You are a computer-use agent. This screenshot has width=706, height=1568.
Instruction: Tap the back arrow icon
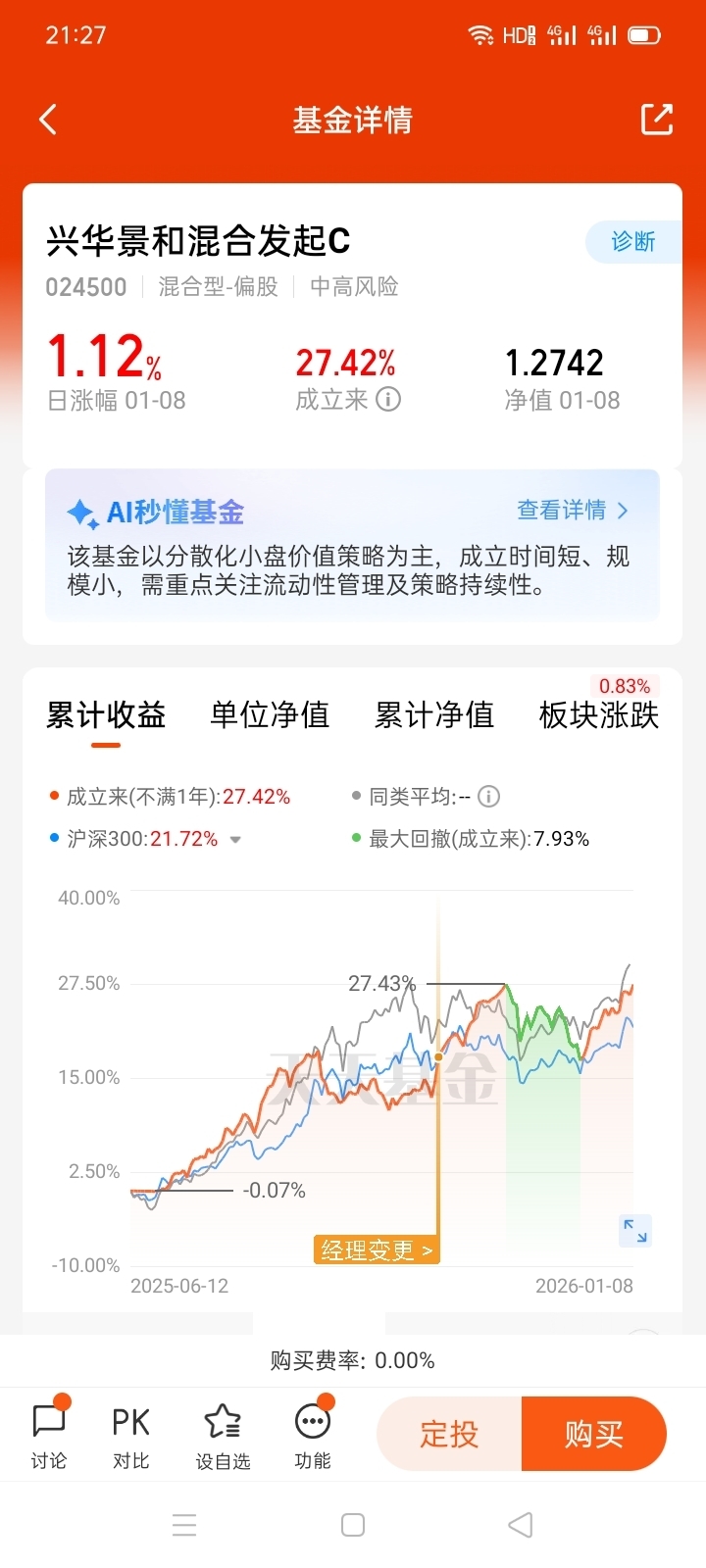click(48, 120)
